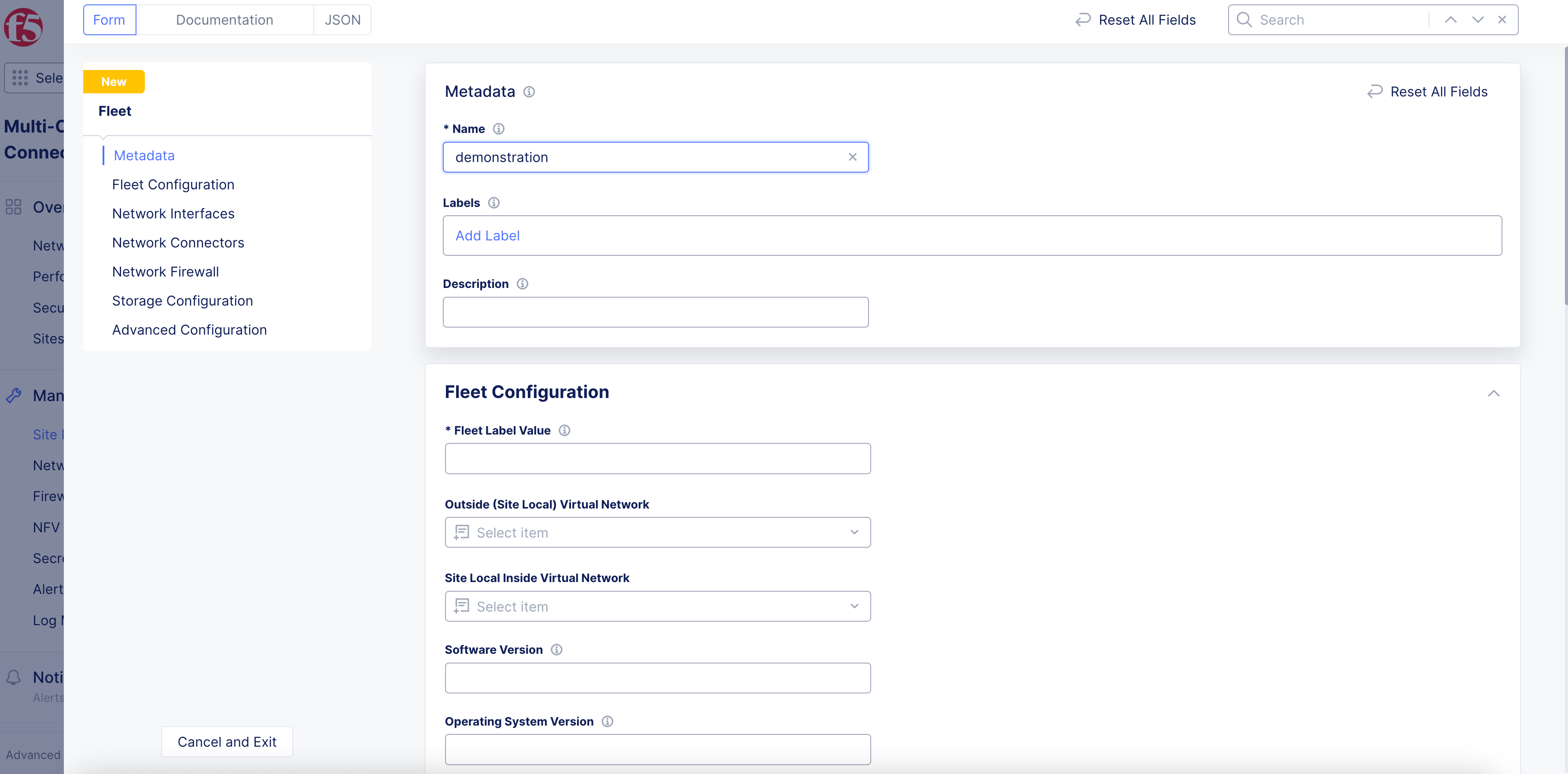Image resolution: width=1568 pixels, height=774 pixels.
Task: Collapse the Fleet Configuration section
Action: pyautogui.click(x=1494, y=394)
